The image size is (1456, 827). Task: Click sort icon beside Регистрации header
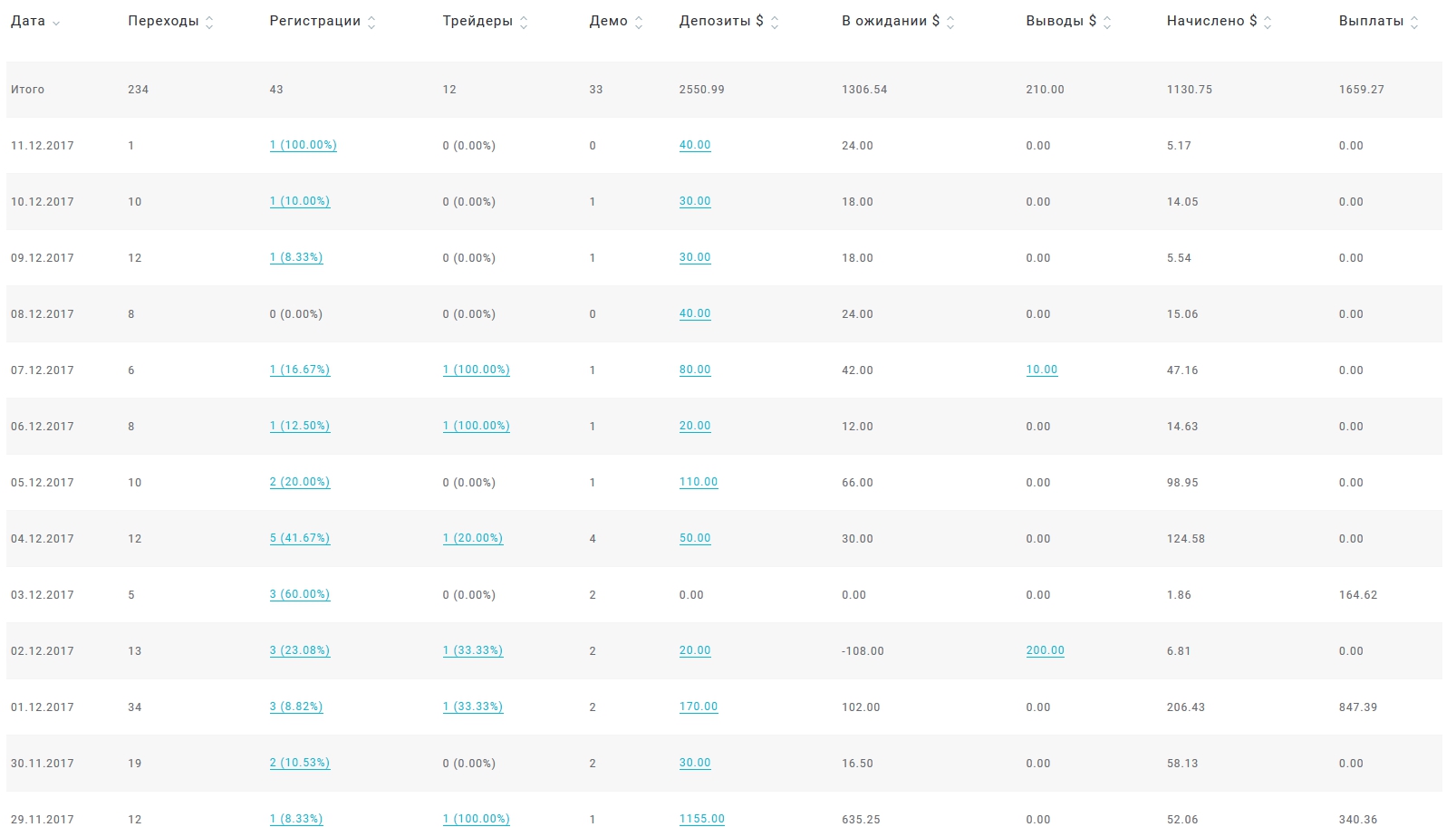pos(371,23)
